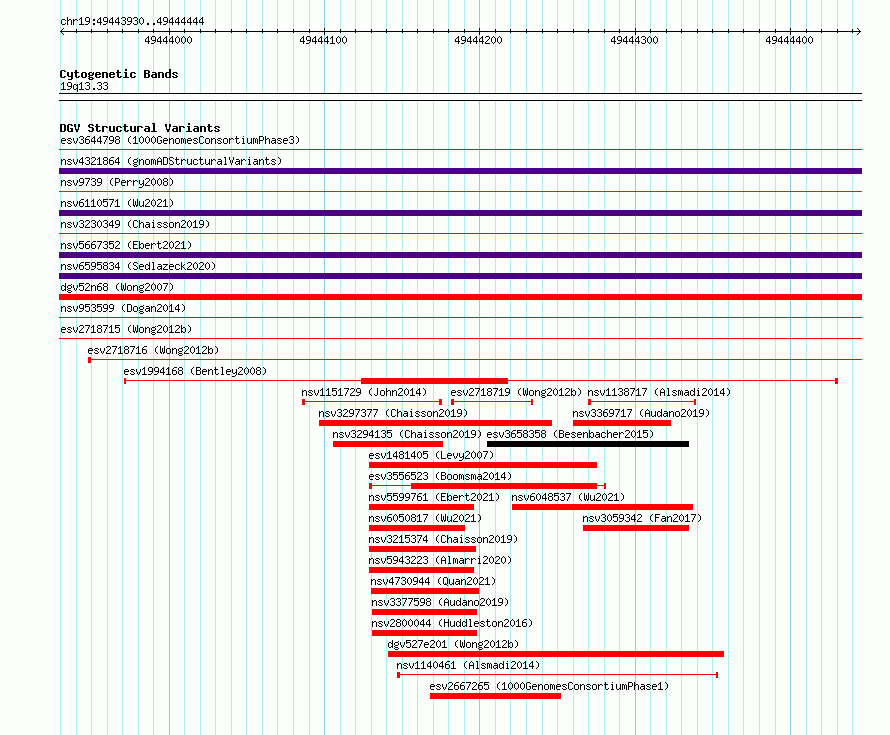The image size is (890, 735).
Task: Click the thick segment of esv1994168 feature
Action: tap(434, 381)
